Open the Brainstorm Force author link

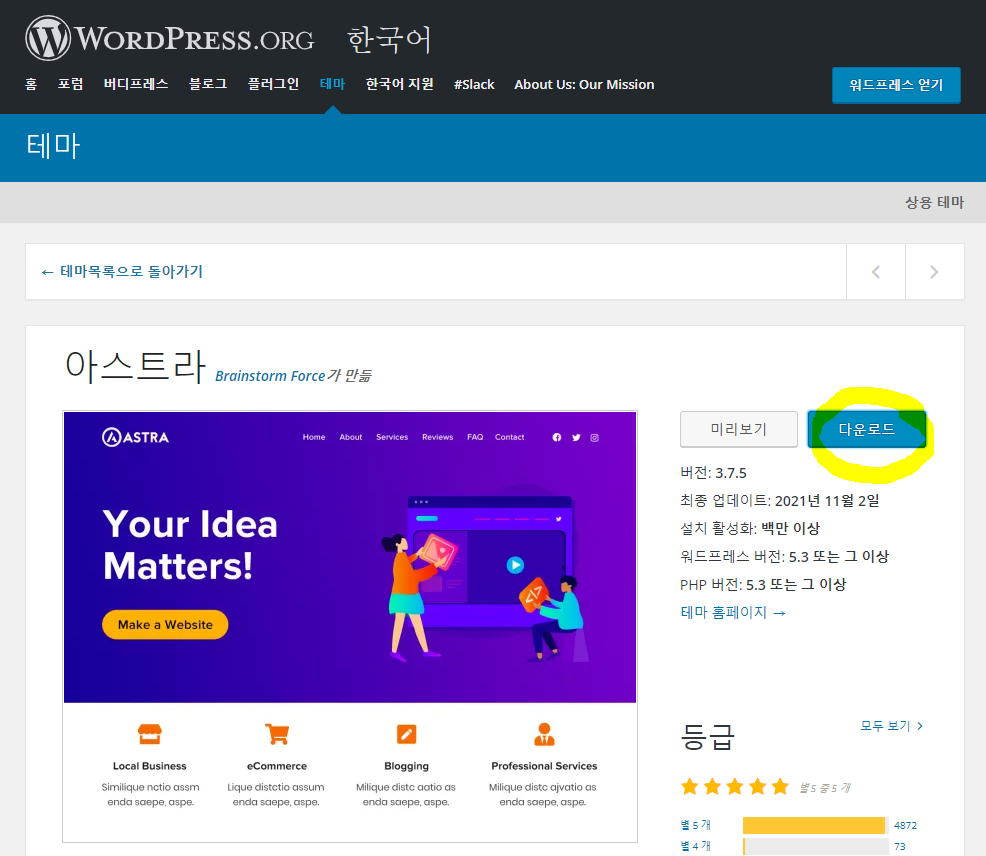point(270,376)
